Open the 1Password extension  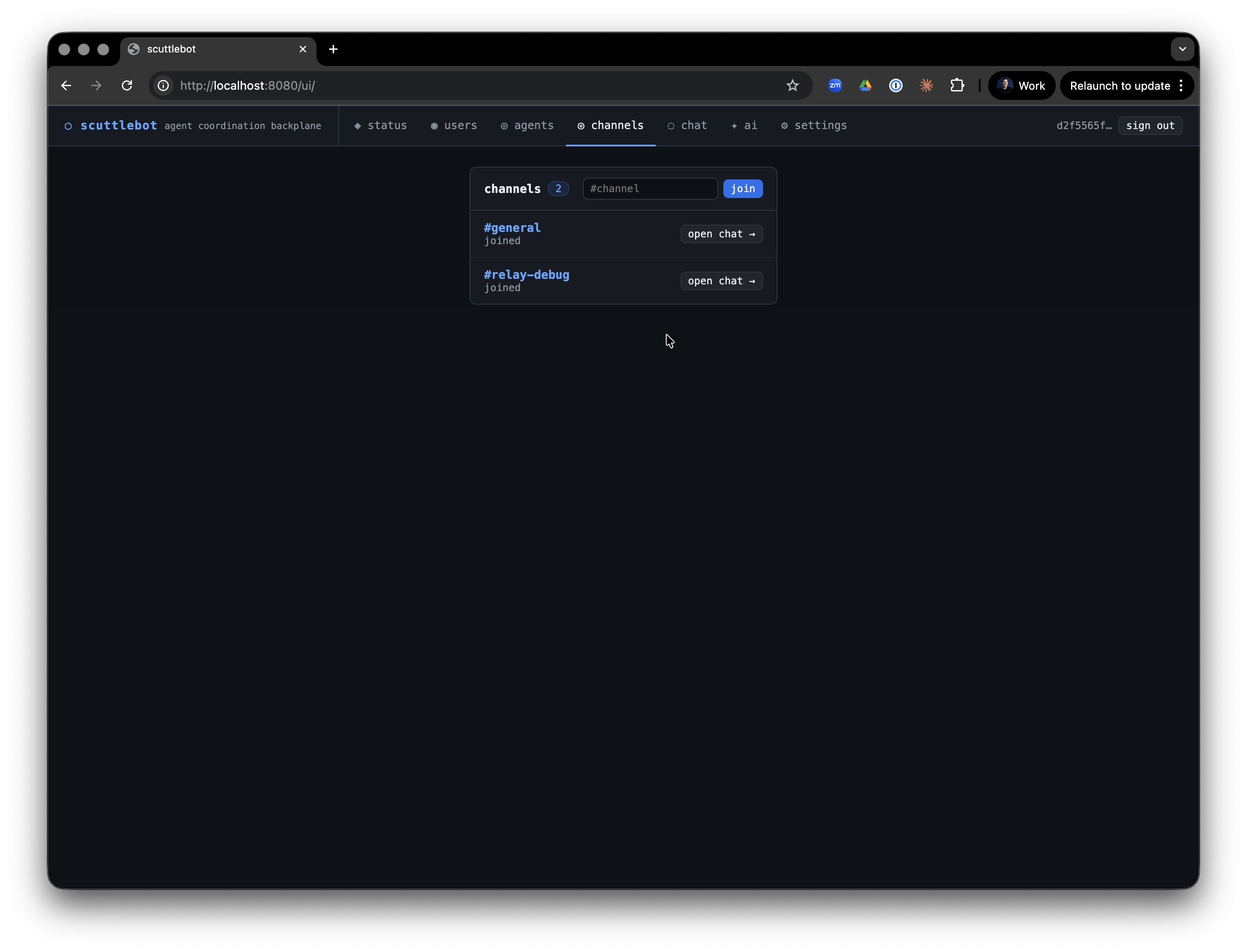tap(895, 85)
